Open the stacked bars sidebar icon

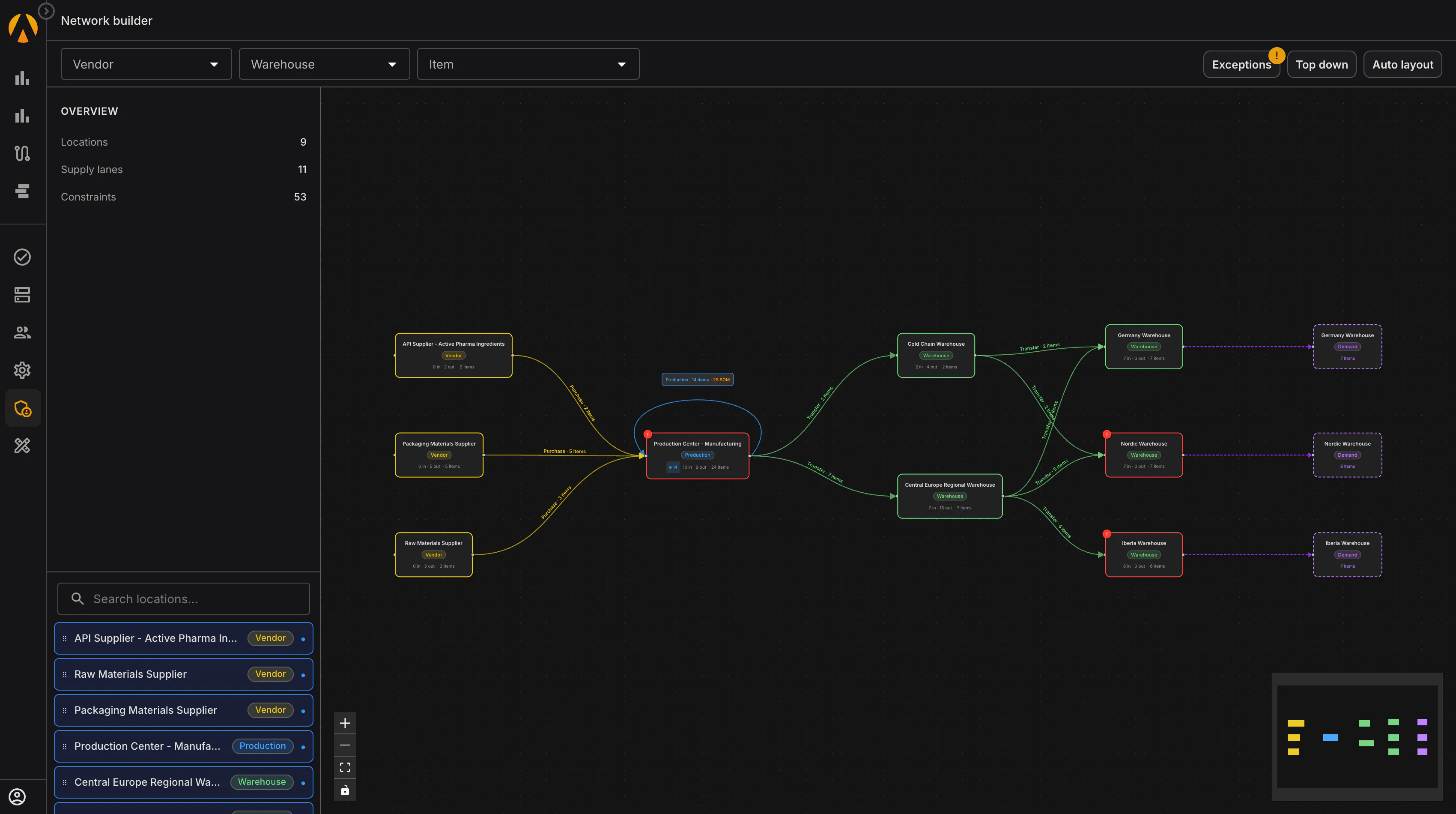coord(22,191)
